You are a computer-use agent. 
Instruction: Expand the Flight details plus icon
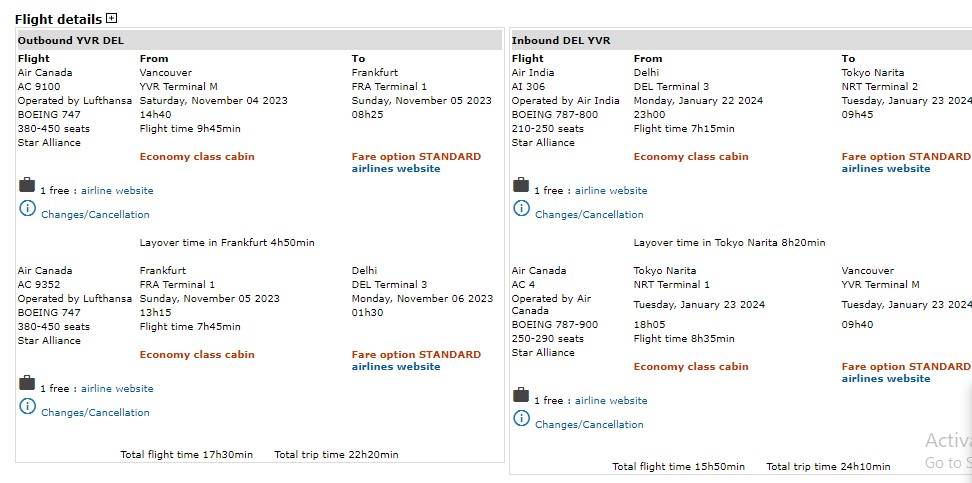[x=111, y=18]
